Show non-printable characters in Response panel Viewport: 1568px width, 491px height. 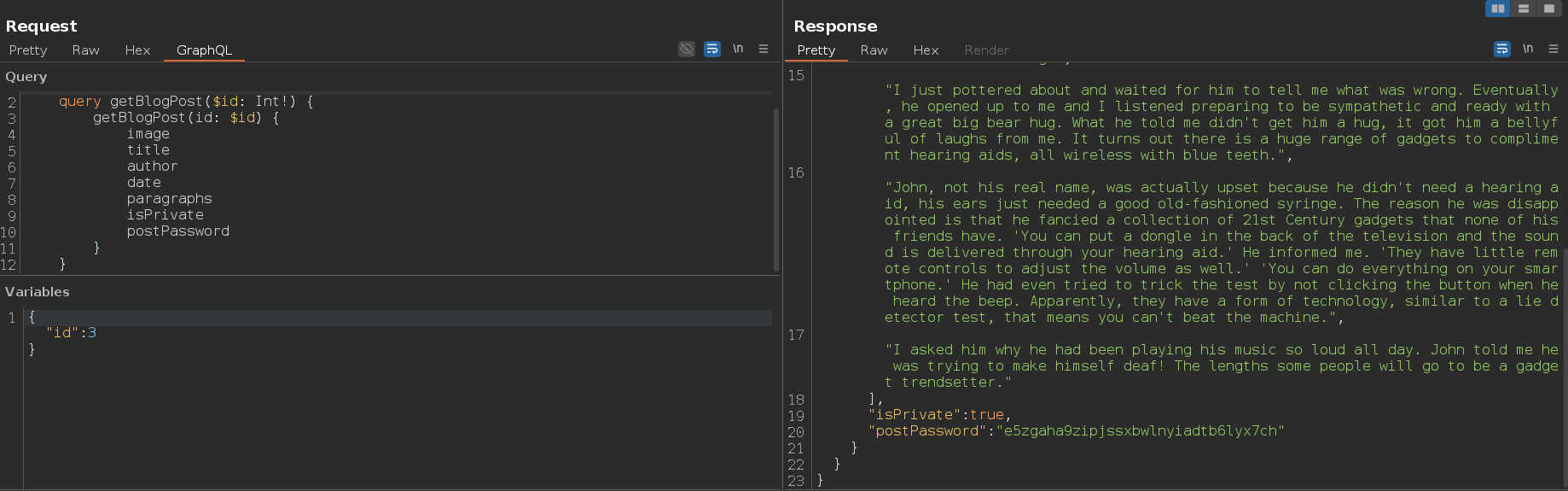[x=1528, y=49]
